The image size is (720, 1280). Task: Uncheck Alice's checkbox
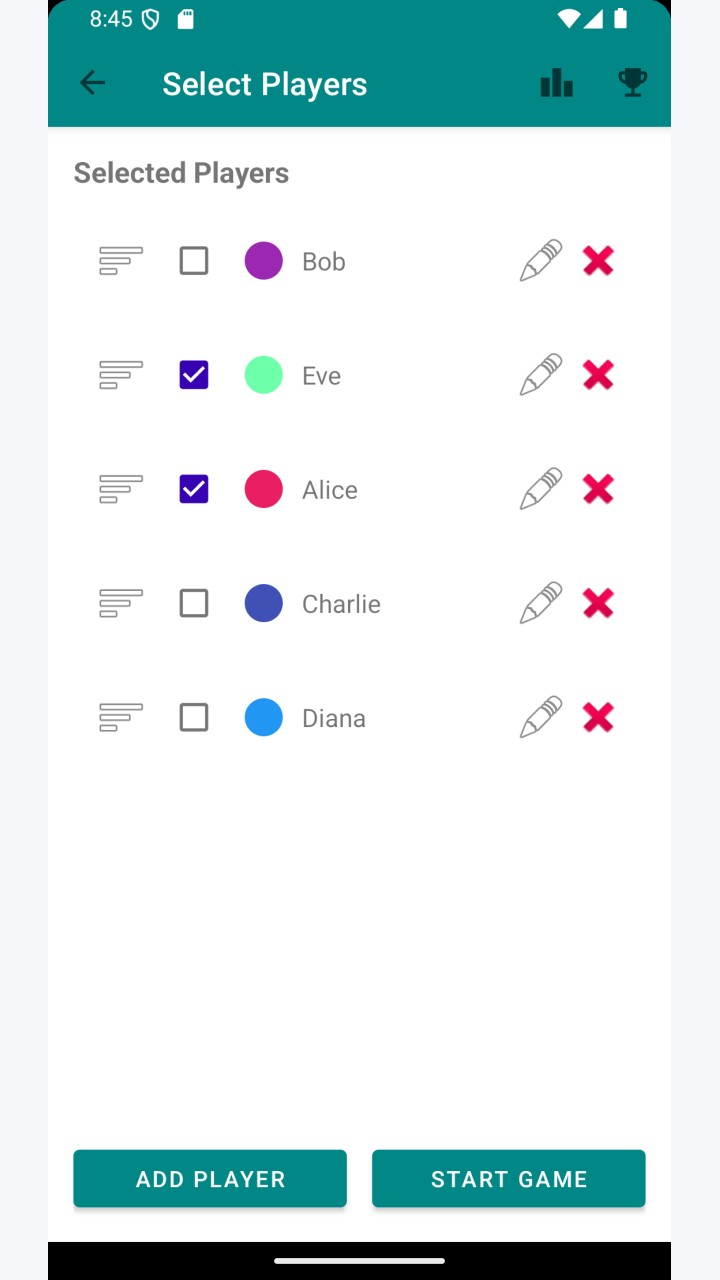tap(194, 489)
